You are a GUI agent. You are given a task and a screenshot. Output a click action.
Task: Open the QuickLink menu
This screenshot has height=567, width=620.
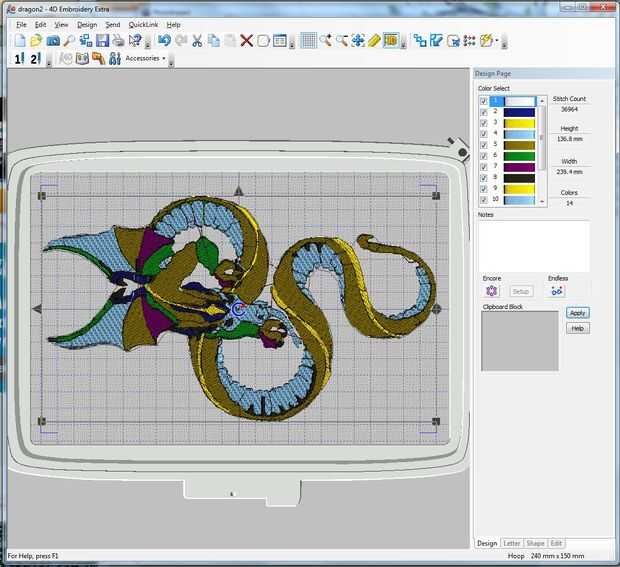[x=143, y=24]
